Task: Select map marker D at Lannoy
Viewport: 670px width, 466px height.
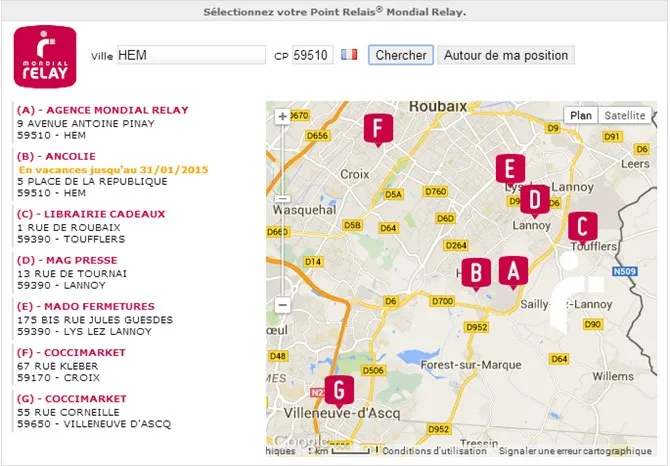Action: (x=535, y=201)
